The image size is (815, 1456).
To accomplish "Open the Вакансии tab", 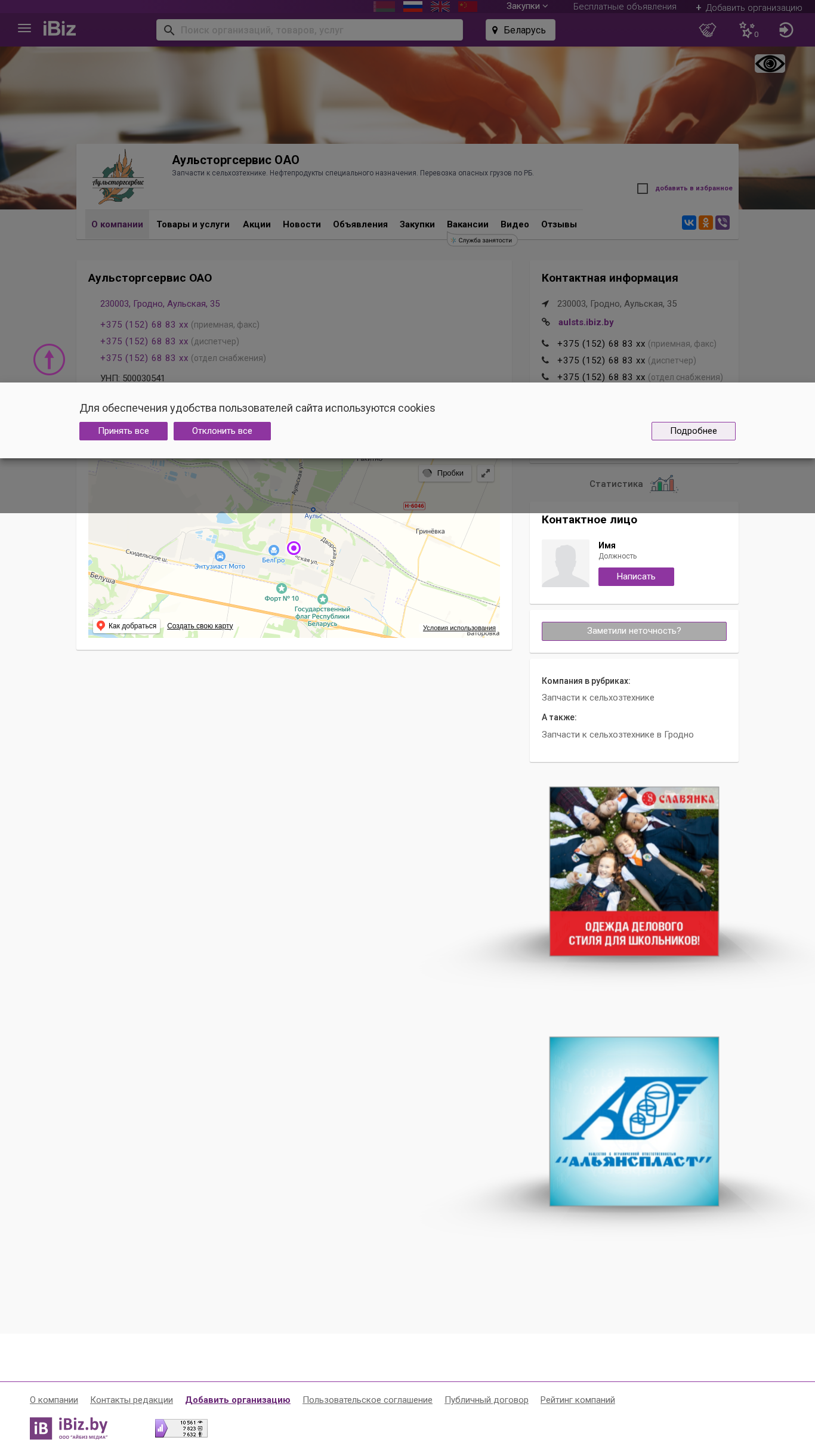I will [468, 224].
